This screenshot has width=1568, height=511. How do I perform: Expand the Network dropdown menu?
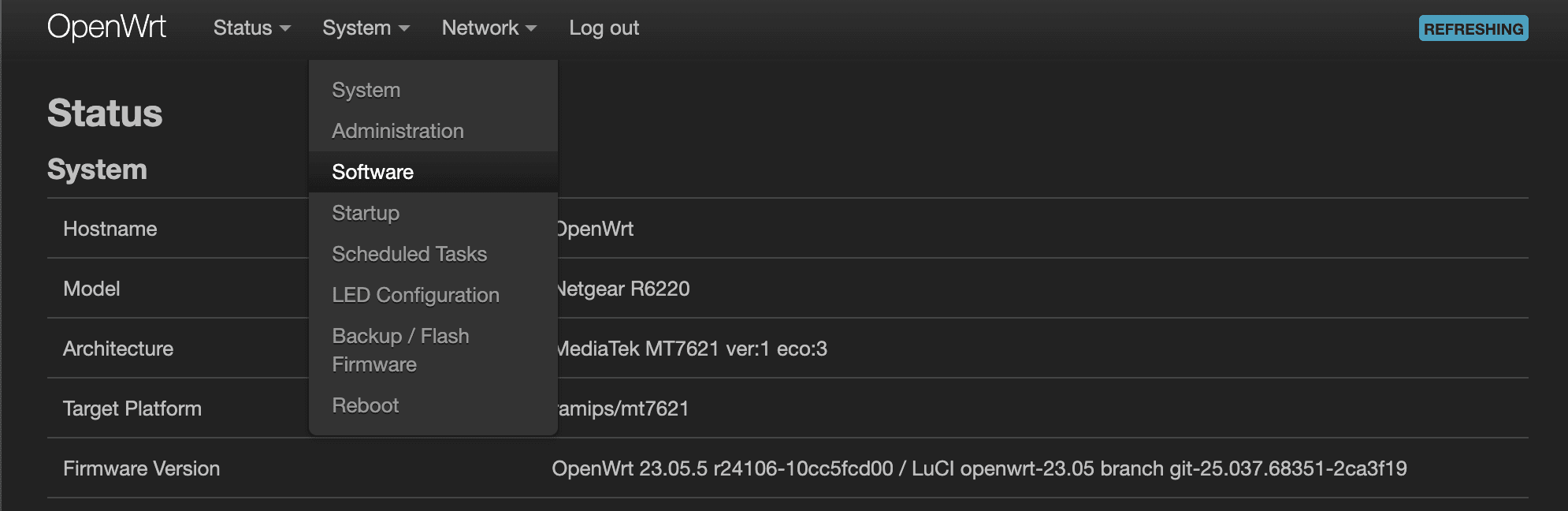point(489,28)
